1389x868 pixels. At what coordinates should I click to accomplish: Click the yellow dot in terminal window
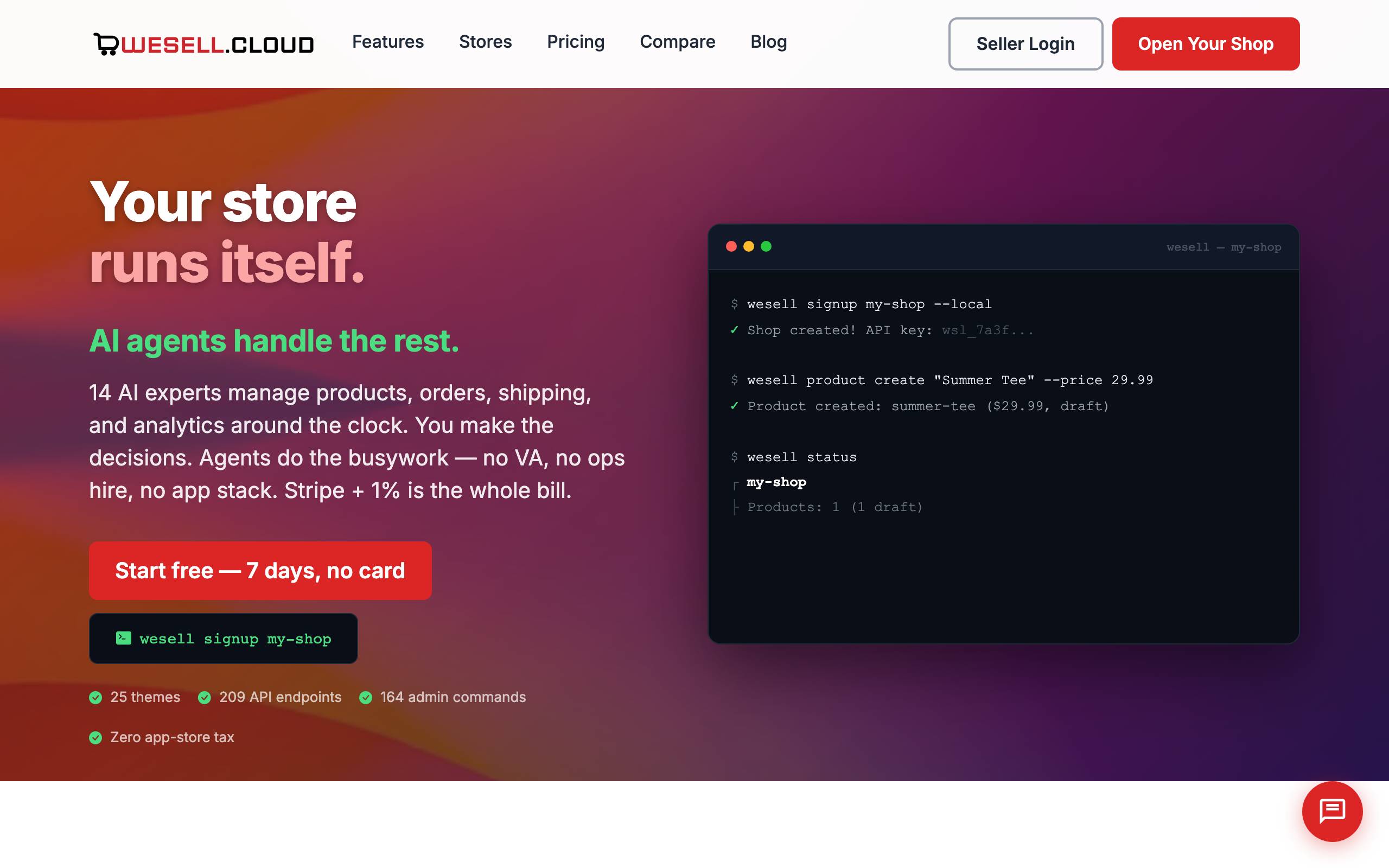coord(748,246)
